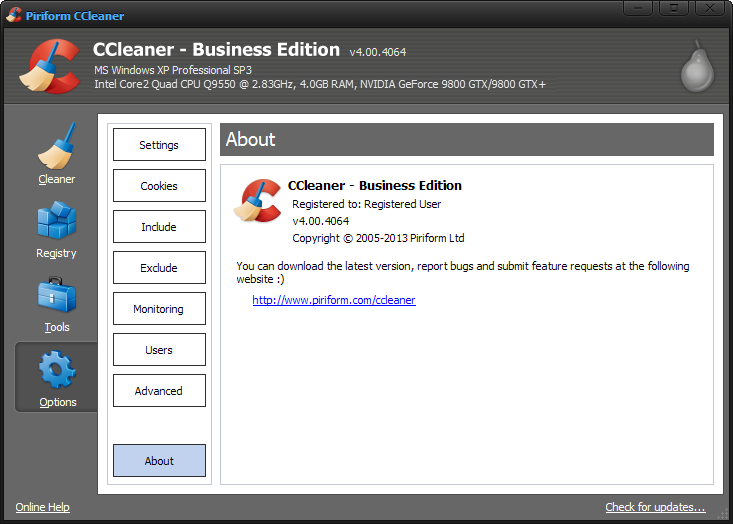Screen dimensions: 733x524
Task: Switch to the Exclude options page
Action: 159,268
